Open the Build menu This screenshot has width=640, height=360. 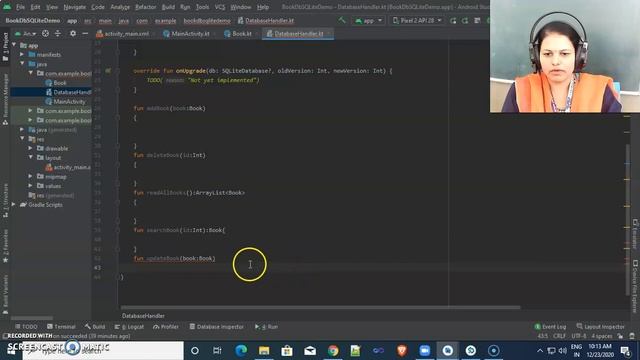168,7
